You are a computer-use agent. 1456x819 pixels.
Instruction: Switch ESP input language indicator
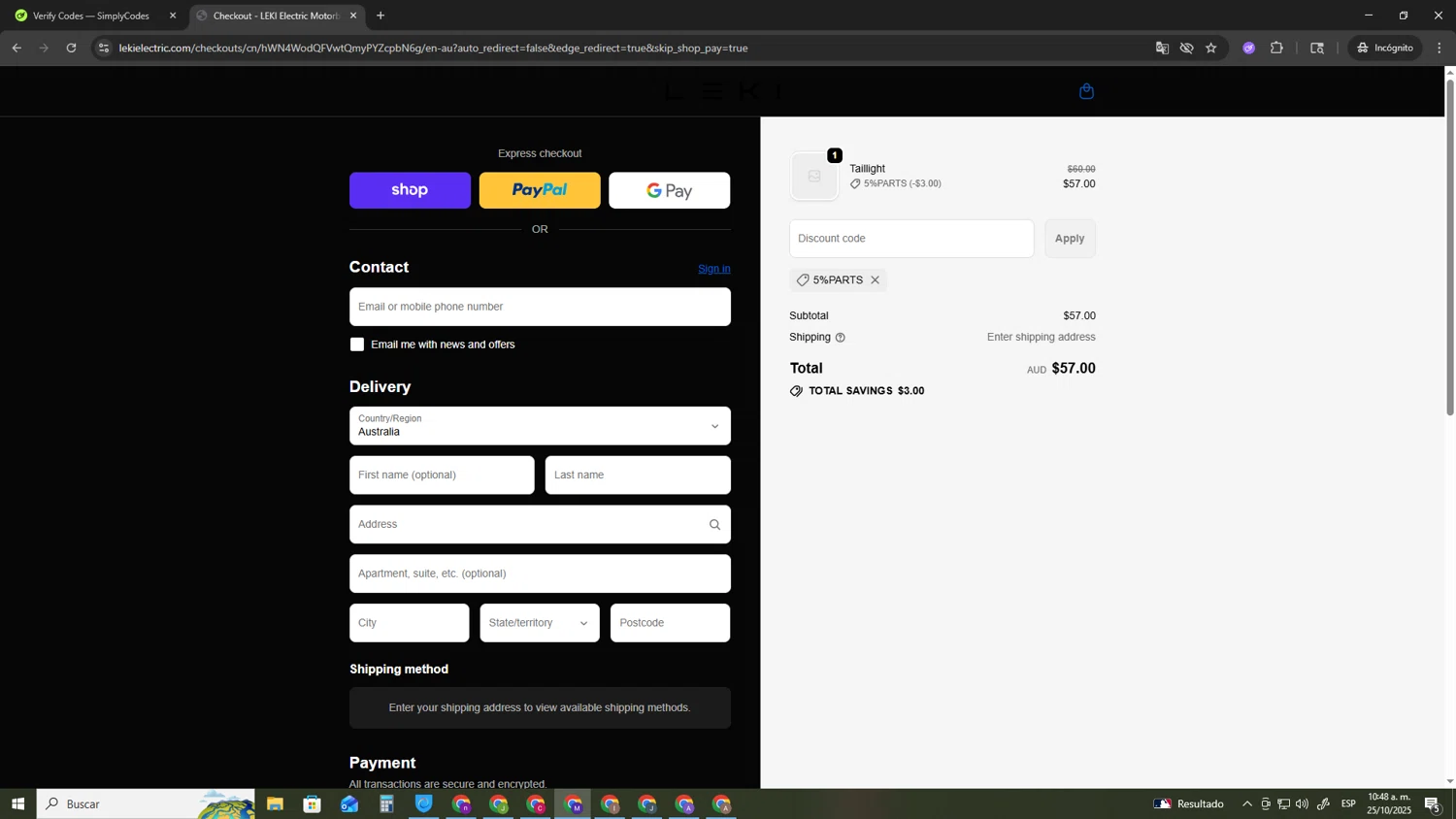(1348, 803)
